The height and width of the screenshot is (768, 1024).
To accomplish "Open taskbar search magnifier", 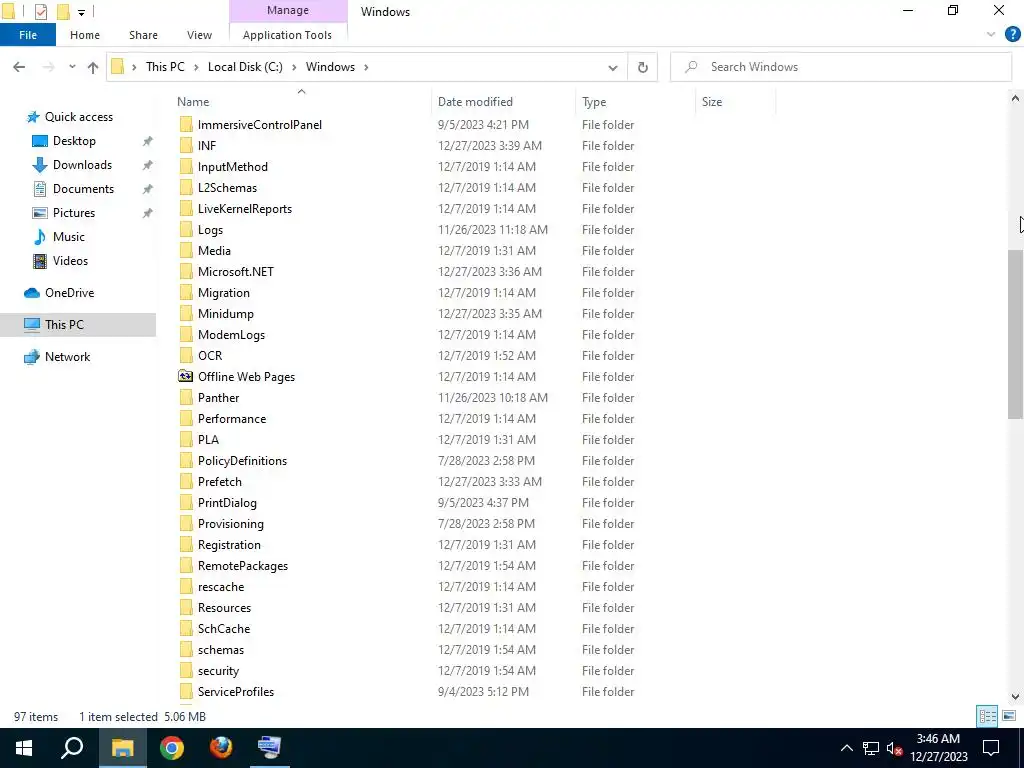I will (x=72, y=748).
